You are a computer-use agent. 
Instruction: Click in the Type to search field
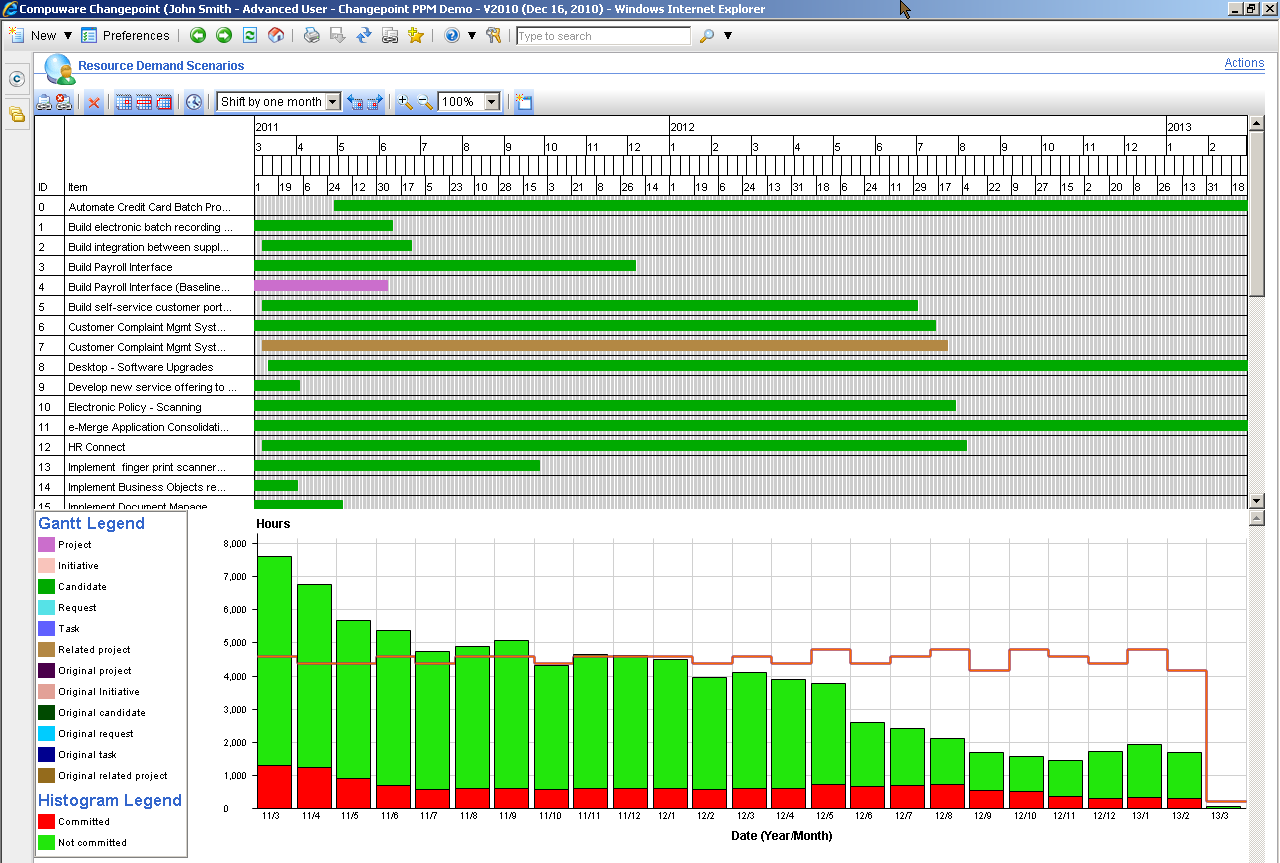click(603, 36)
